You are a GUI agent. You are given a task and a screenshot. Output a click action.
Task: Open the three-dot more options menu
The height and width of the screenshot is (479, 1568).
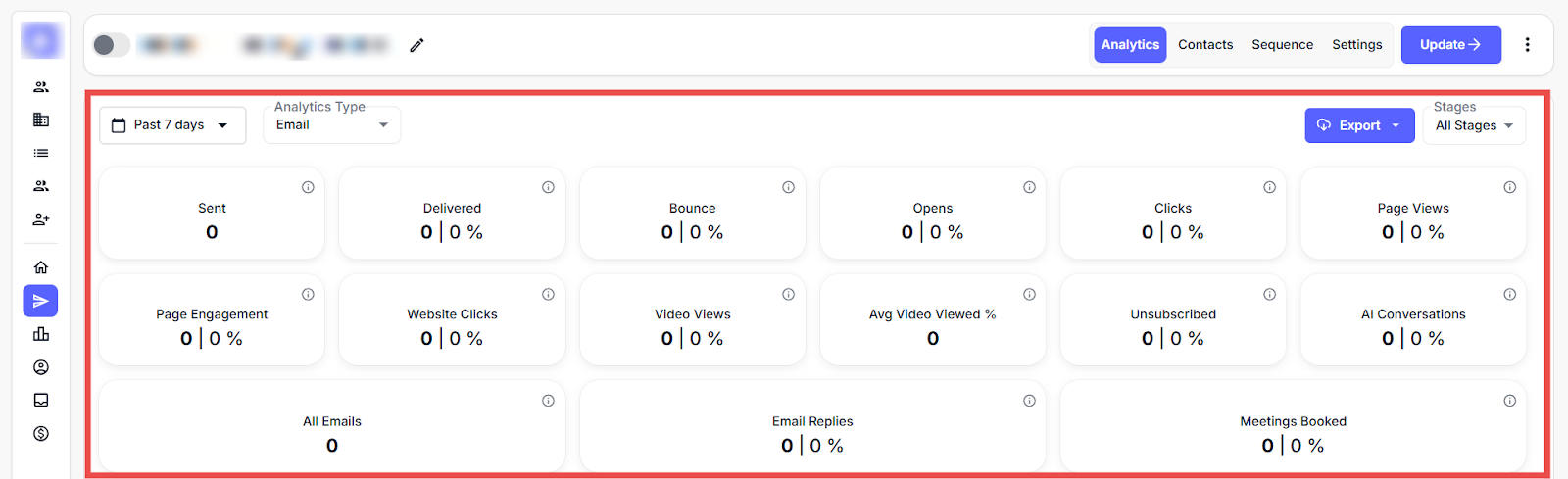tap(1527, 45)
